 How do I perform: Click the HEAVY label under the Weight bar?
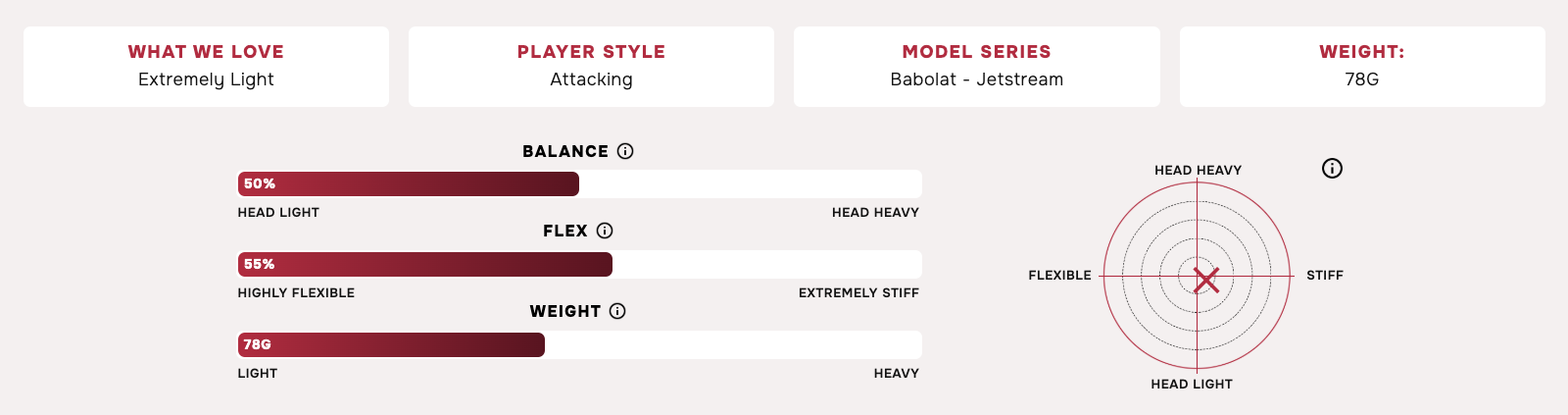pos(897,373)
